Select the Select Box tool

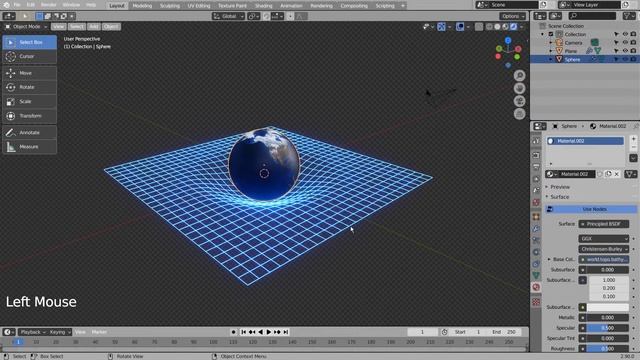(29, 42)
